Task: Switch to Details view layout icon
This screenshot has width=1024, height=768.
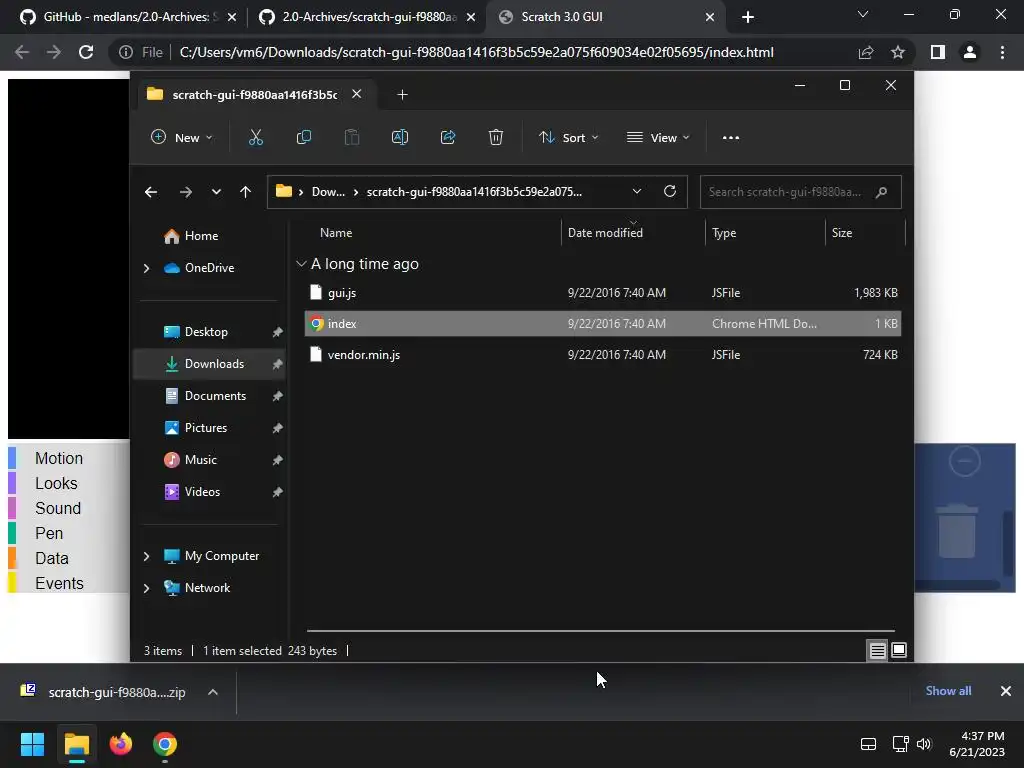Action: 878,650
